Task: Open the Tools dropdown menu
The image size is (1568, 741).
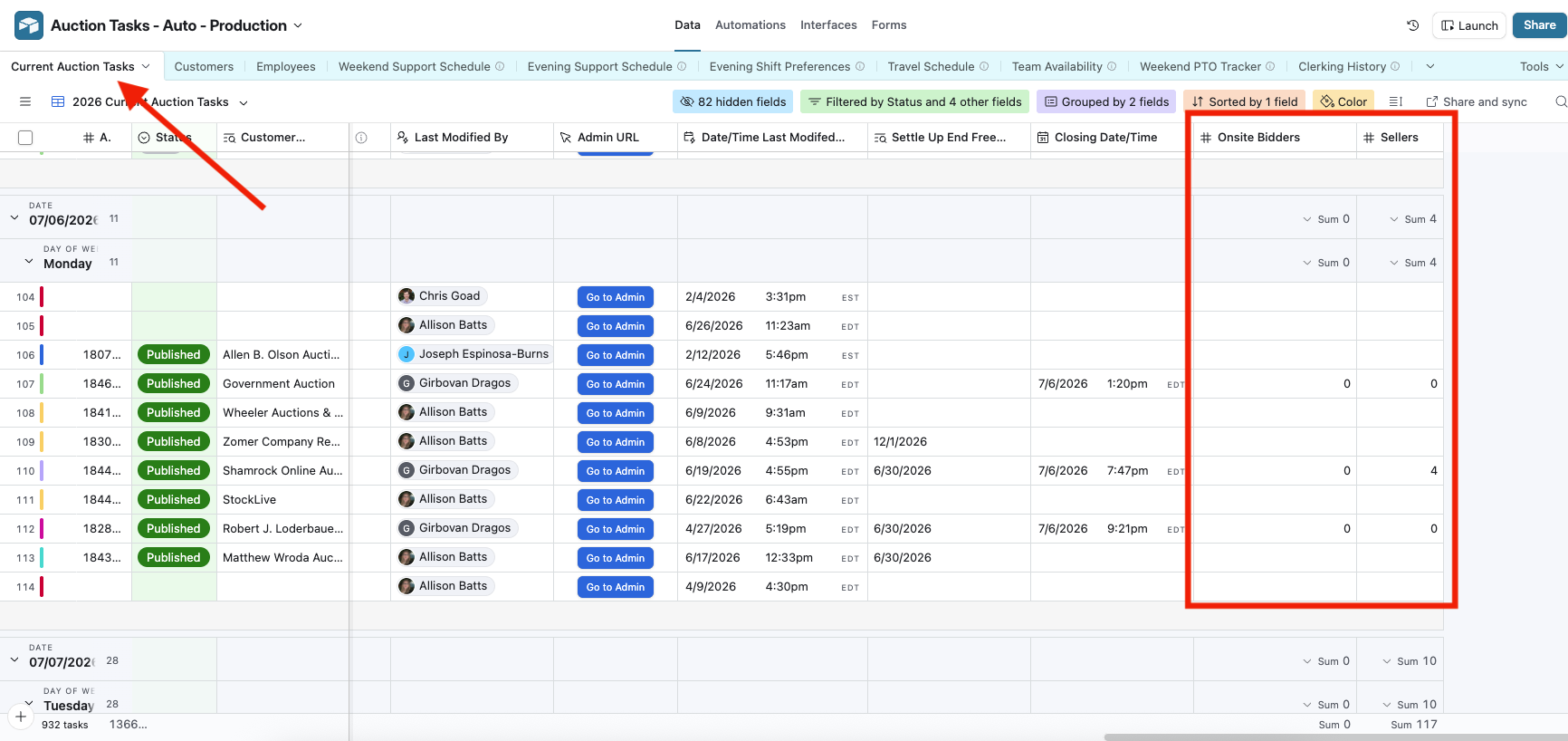Action: tap(1542, 66)
